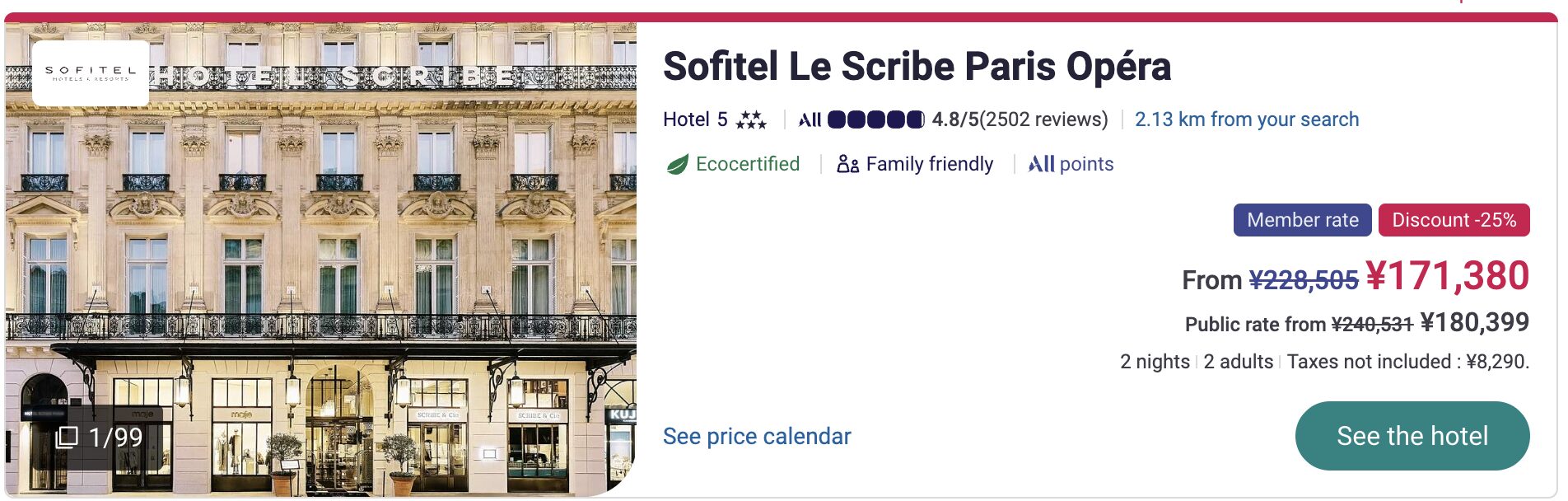
Task: Click the ¥171,380 member price
Action: tap(1447, 276)
